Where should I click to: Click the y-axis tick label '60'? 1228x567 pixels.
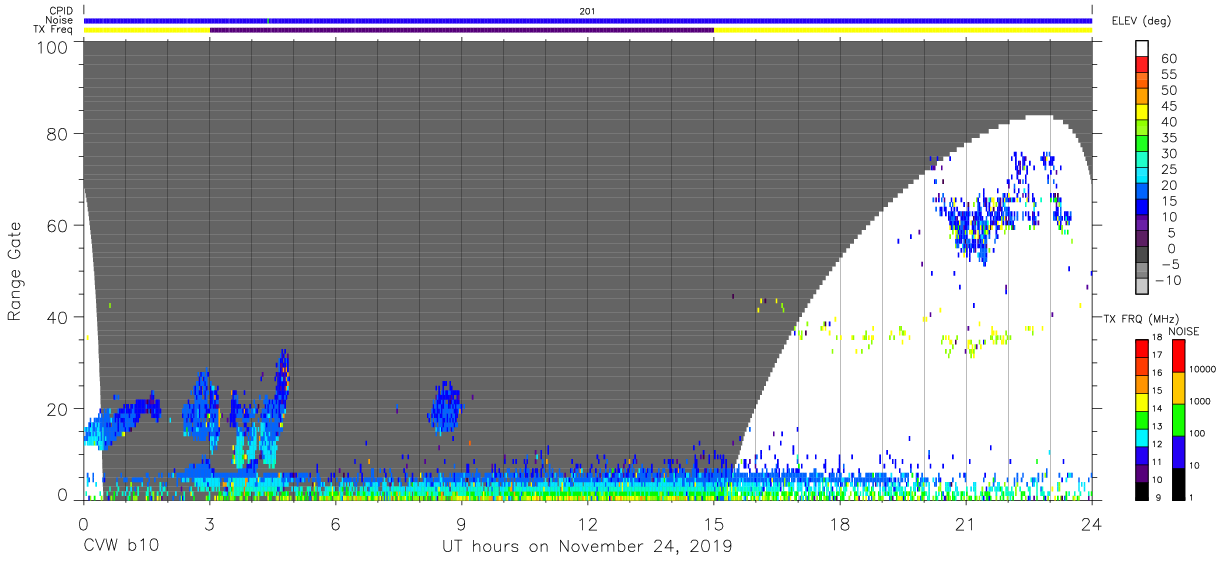58,225
